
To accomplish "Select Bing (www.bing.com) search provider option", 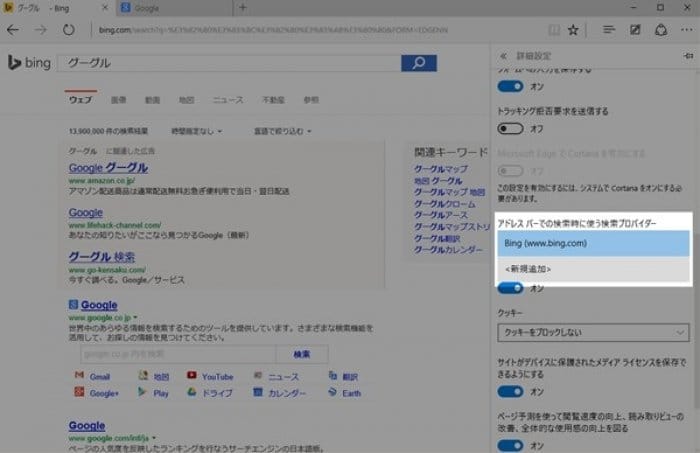I will pos(593,243).
